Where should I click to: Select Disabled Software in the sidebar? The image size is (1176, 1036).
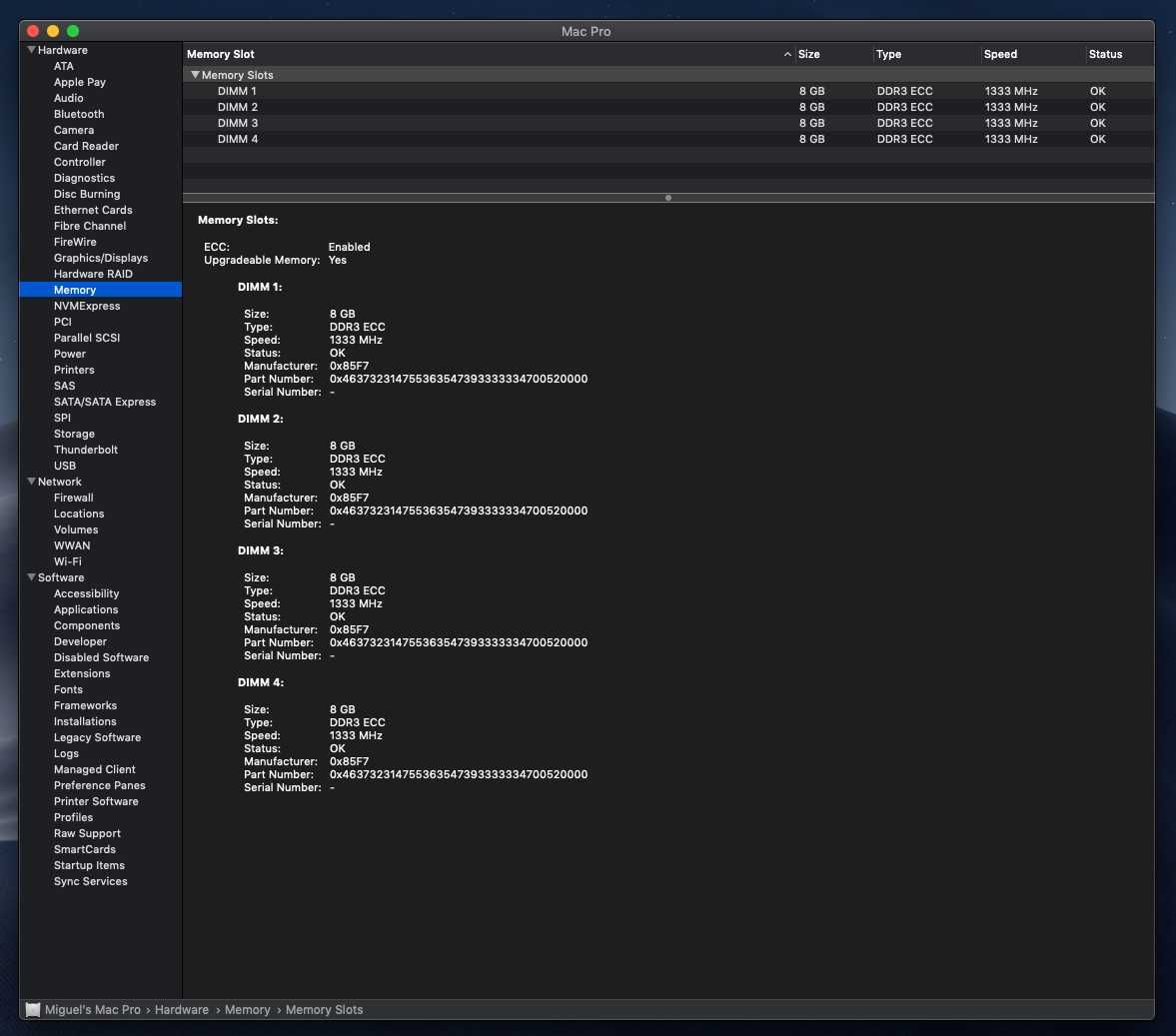101,658
